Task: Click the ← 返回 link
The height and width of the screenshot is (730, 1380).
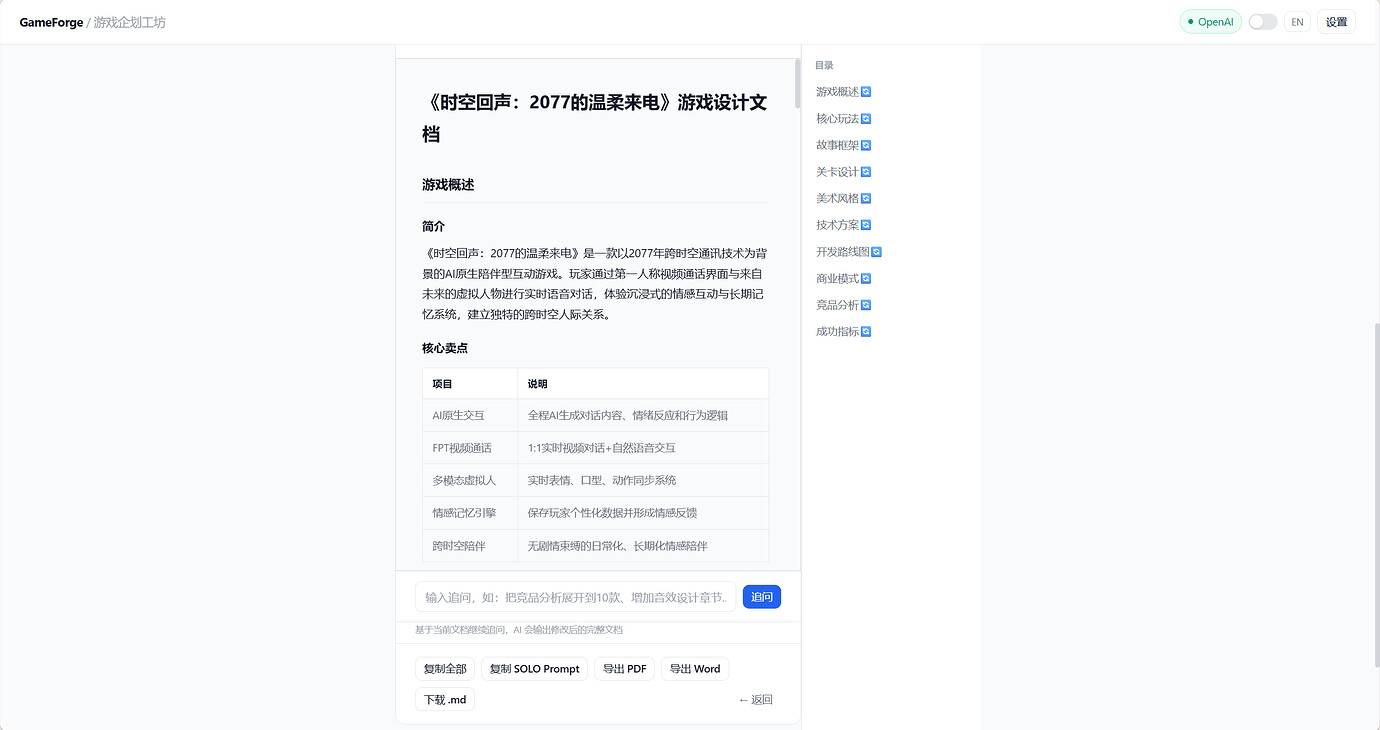Action: pos(755,700)
